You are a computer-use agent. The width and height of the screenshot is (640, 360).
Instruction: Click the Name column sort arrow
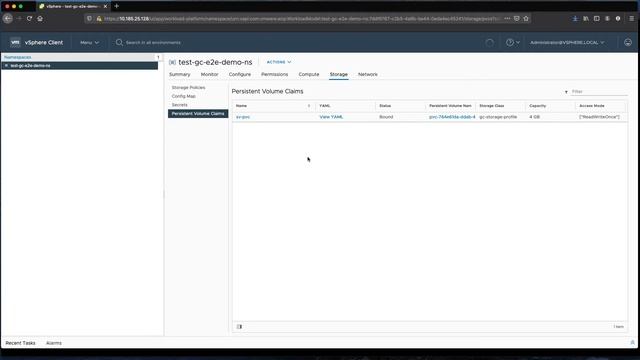point(309,106)
